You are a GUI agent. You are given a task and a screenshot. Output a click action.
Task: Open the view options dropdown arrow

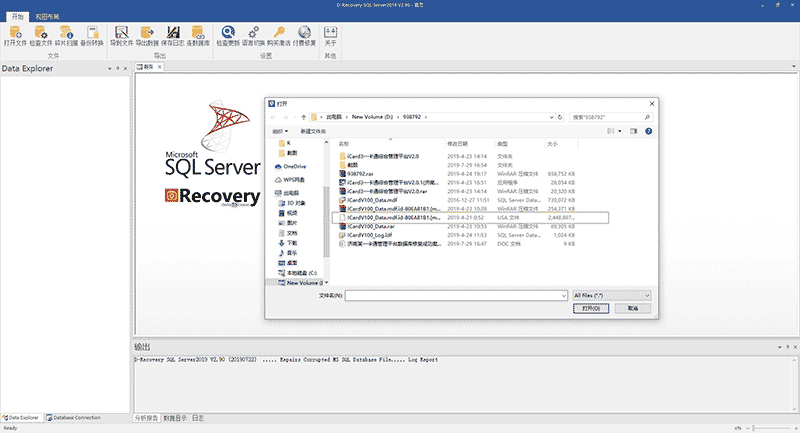[620, 131]
